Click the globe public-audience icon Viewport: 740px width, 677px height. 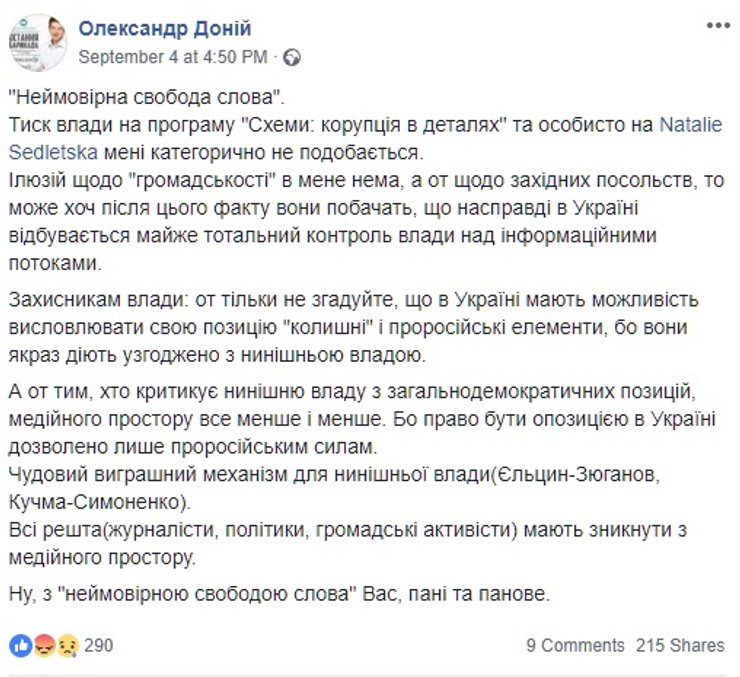[291, 57]
